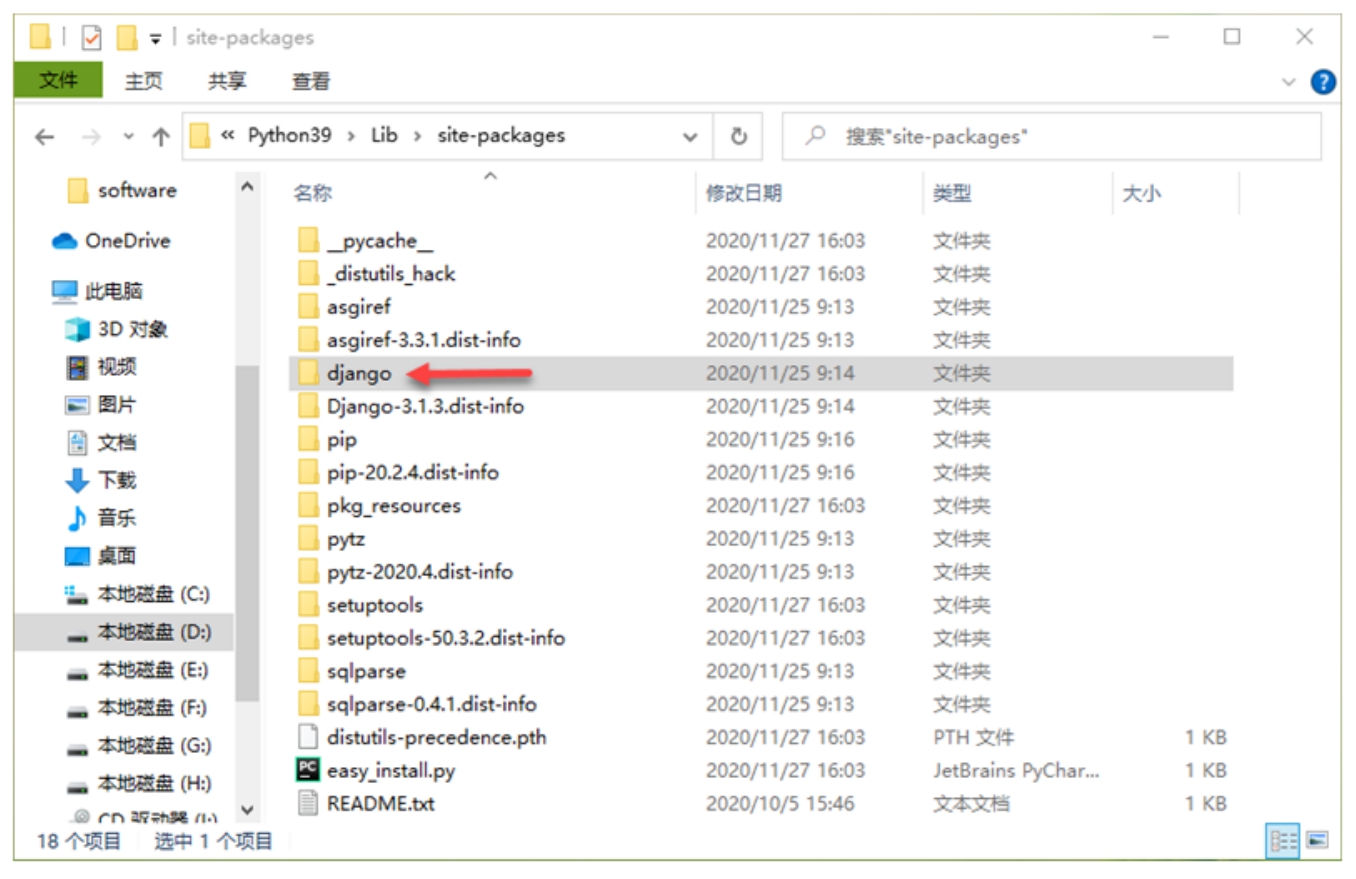Viewport: 1356px width, 879px height.
Task: Open the recent locations dropdown
Action: click(128, 137)
